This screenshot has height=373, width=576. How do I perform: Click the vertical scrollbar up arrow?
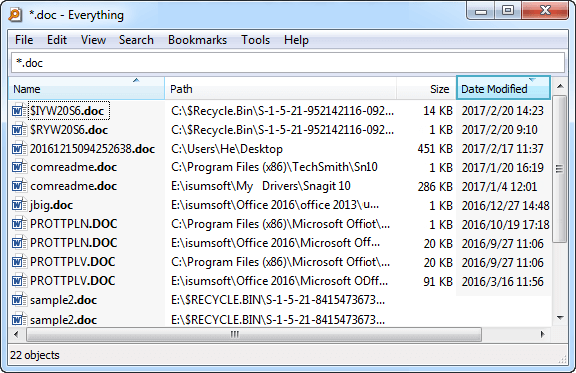coord(560,86)
